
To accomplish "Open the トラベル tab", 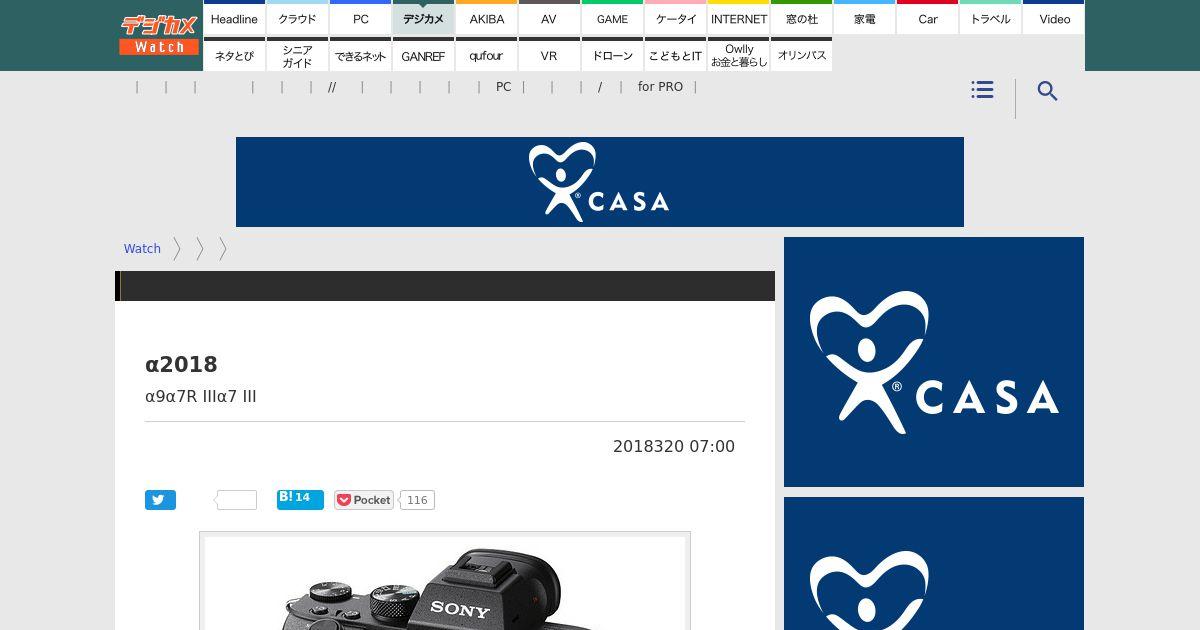I will click(x=990, y=18).
